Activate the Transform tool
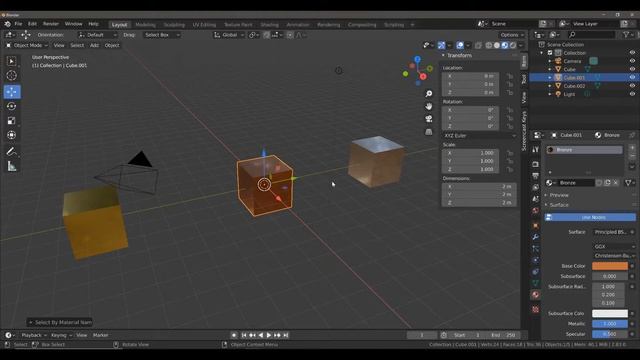 (x=12, y=135)
